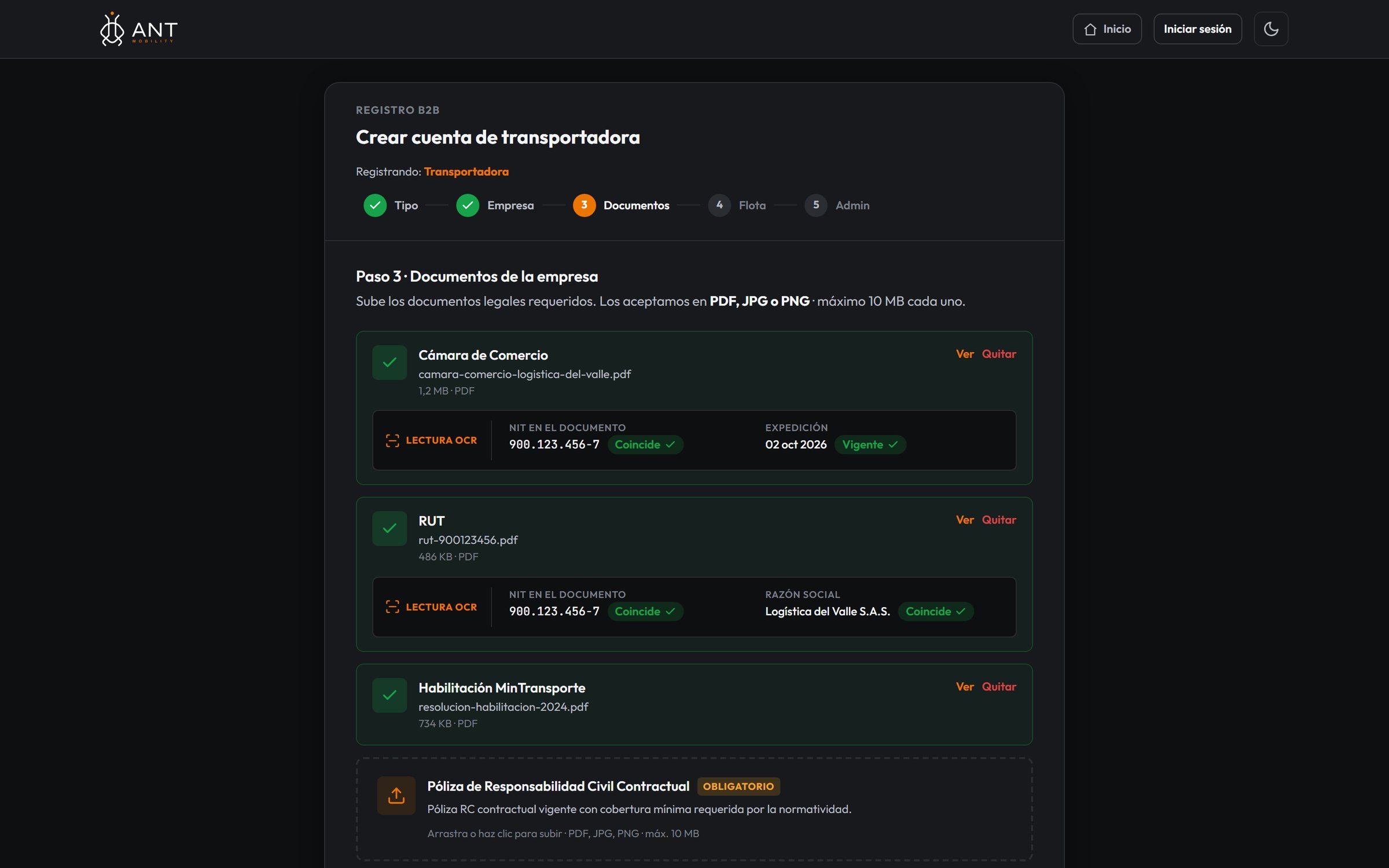
Task: Click Coincide badge in Cámara de Comercio NIT
Action: point(645,444)
